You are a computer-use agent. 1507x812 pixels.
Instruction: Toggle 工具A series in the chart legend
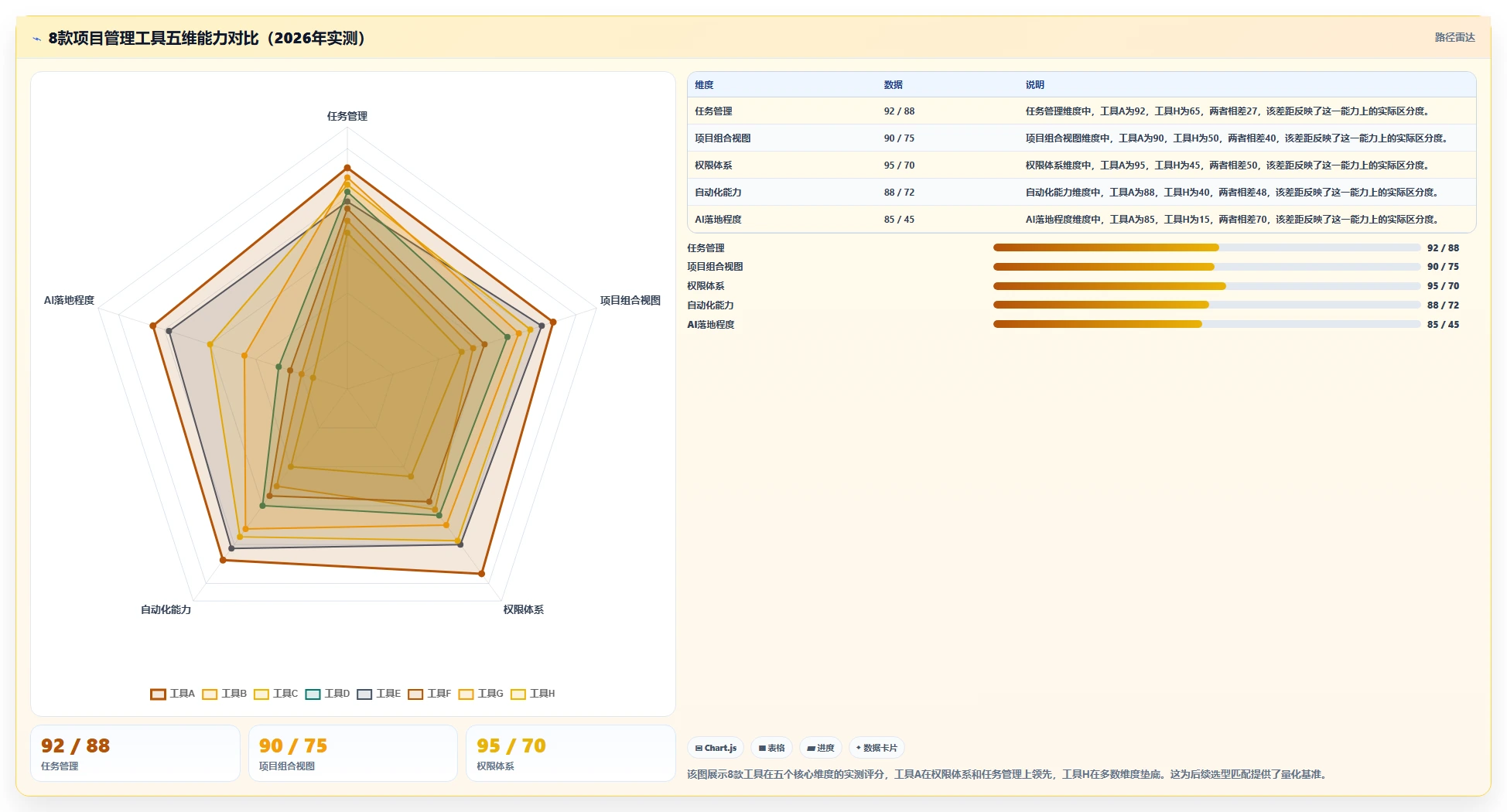point(173,694)
